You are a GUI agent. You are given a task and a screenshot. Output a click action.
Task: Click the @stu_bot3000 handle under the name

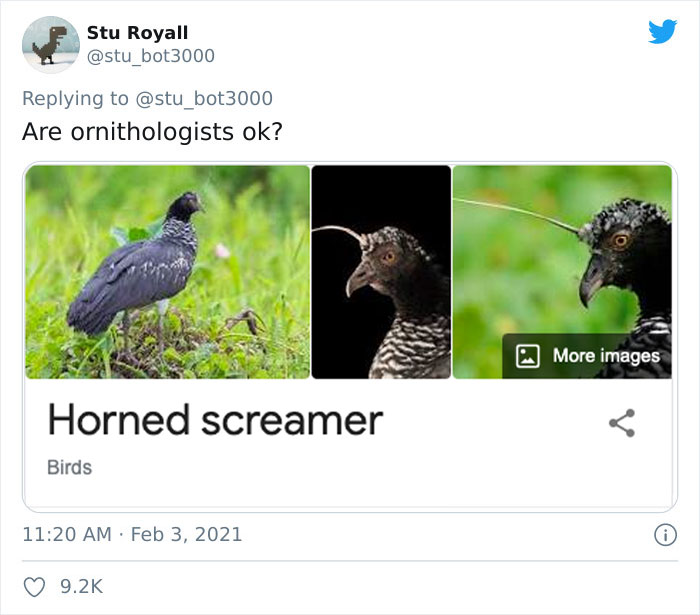(x=150, y=56)
